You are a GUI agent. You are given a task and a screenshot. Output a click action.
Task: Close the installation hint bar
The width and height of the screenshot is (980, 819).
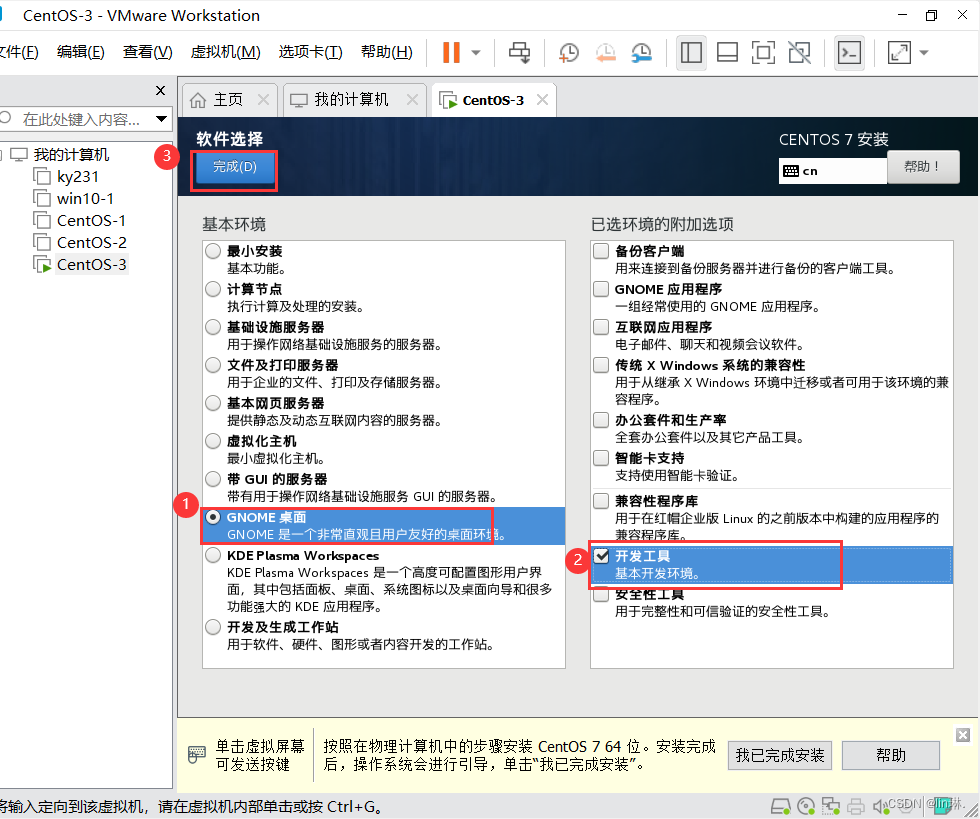coord(963,735)
